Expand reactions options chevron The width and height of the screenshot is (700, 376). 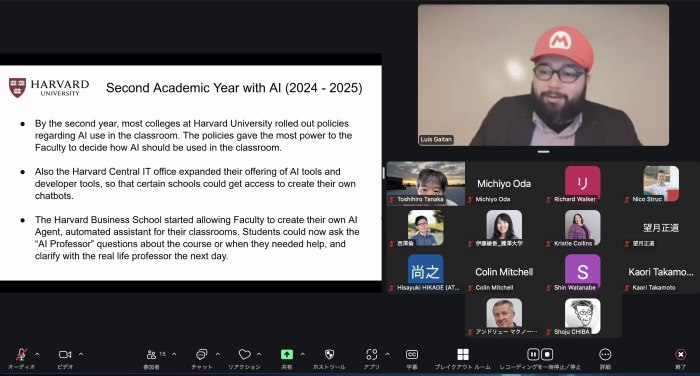tap(259, 354)
